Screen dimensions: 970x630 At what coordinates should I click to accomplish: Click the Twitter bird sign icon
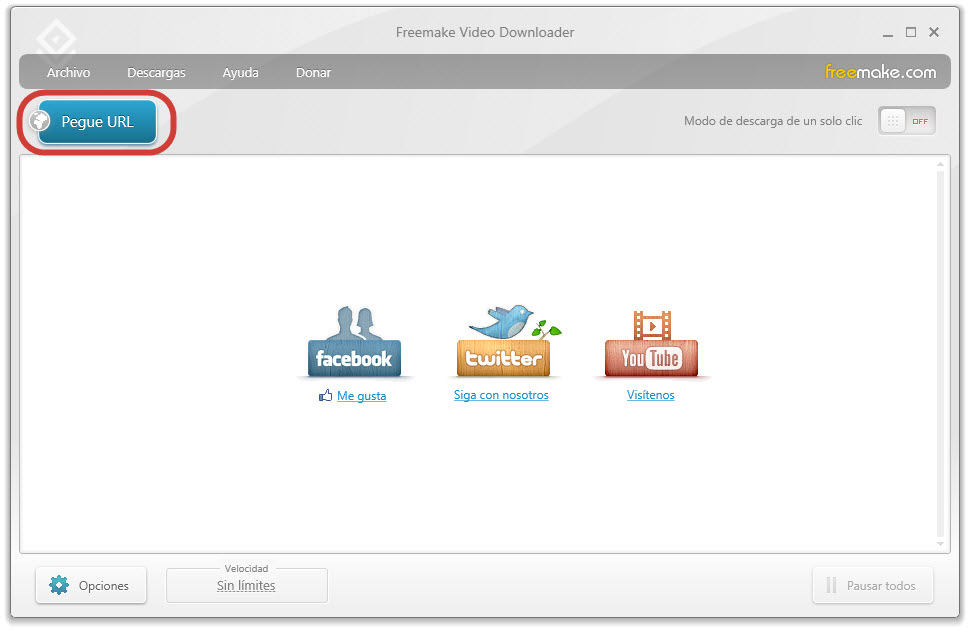(x=507, y=340)
